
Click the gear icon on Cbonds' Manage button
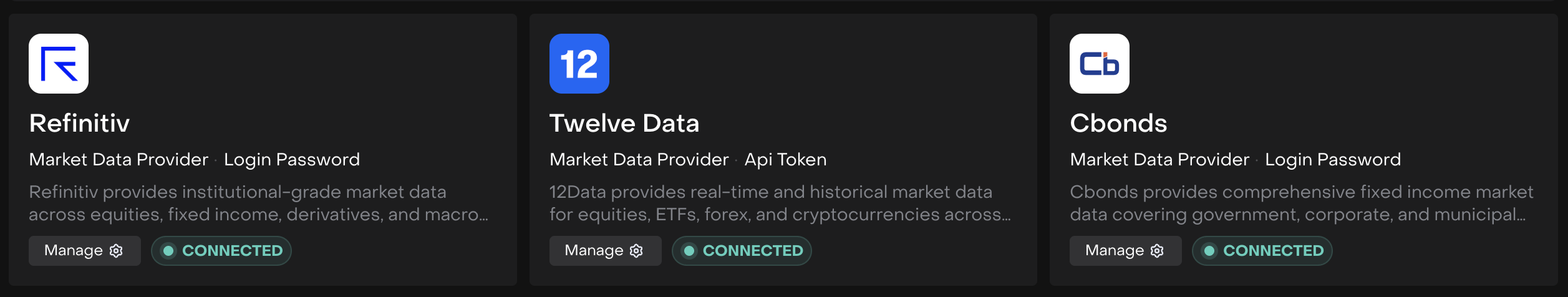[x=1157, y=251]
